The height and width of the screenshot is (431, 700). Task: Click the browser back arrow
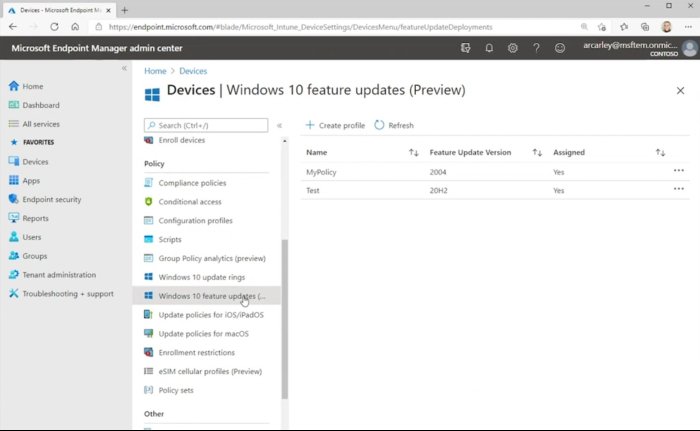tap(12, 27)
